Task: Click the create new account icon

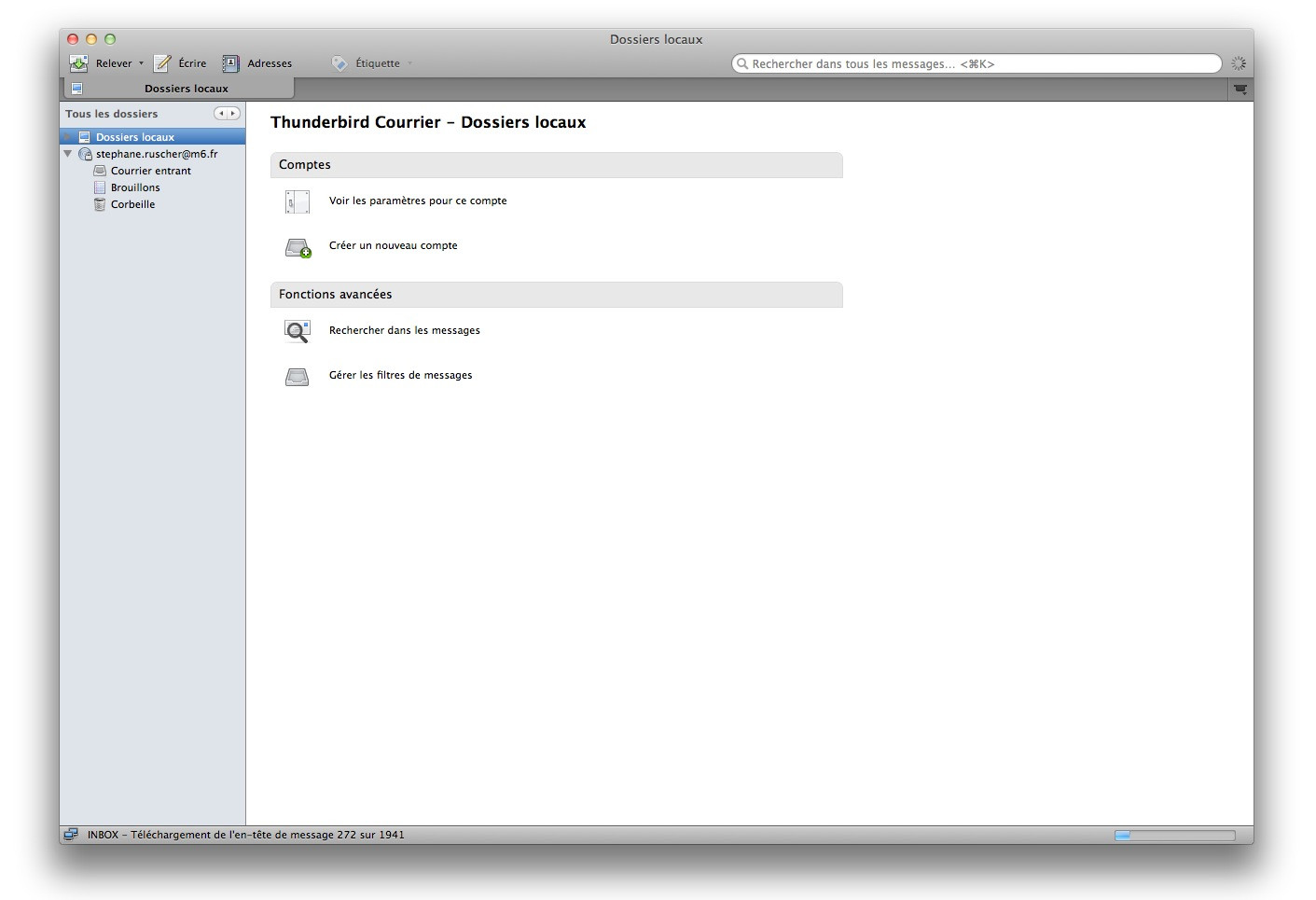Action: 298,247
